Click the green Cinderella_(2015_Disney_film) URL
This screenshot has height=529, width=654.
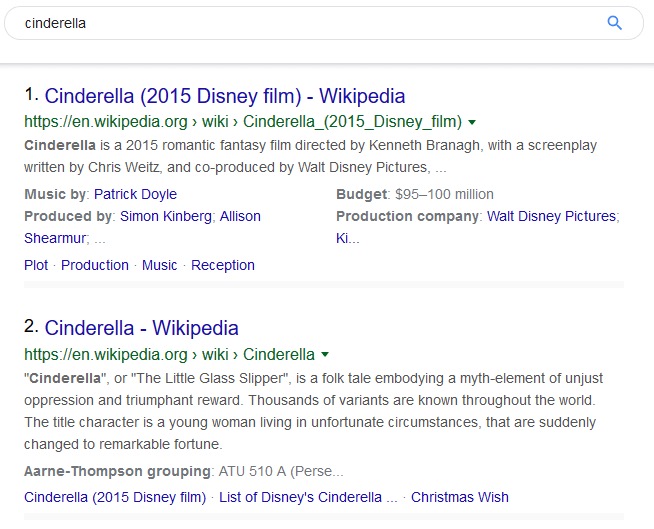pyautogui.click(x=243, y=122)
